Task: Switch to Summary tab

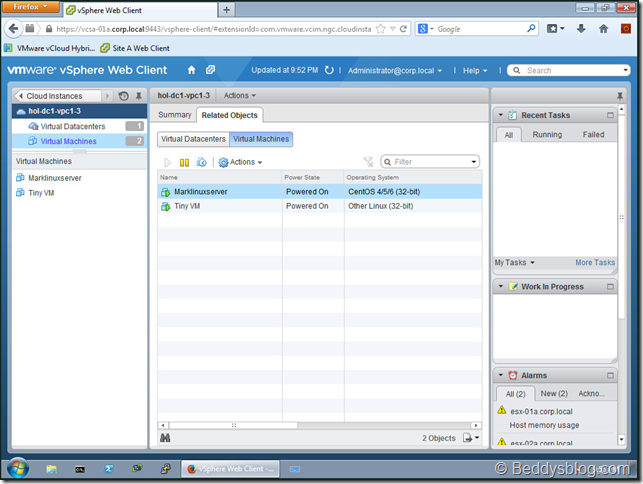Action: 175,115
